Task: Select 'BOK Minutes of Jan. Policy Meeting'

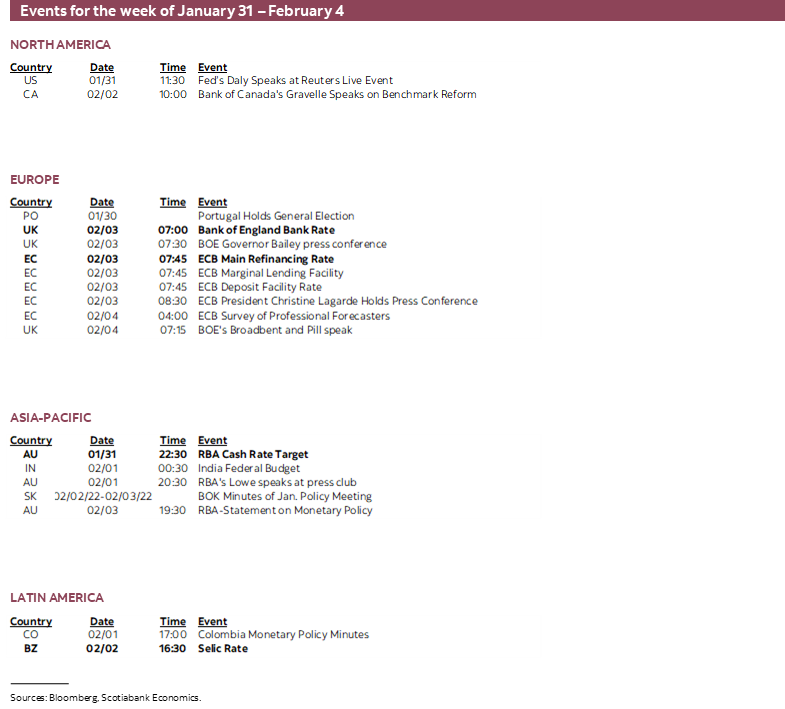Action: click(285, 496)
